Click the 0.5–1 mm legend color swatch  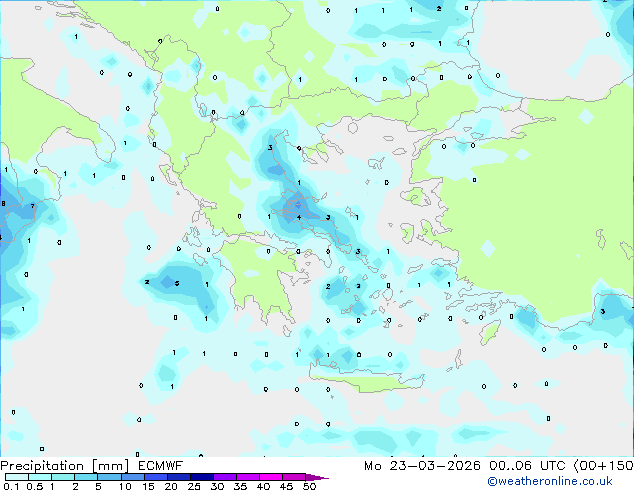pyautogui.click(x=40, y=477)
